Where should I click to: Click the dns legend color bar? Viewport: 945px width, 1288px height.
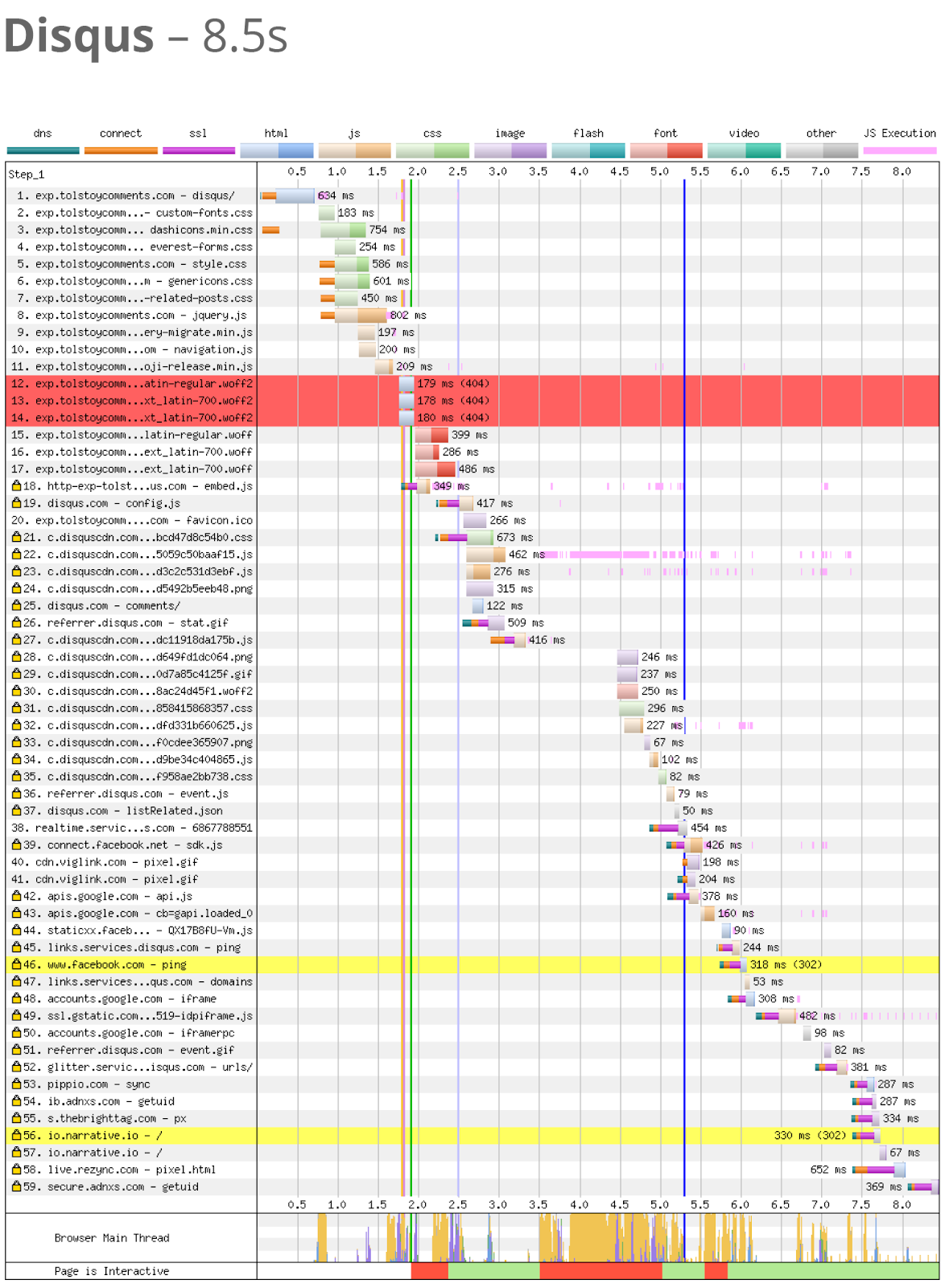pos(43,151)
